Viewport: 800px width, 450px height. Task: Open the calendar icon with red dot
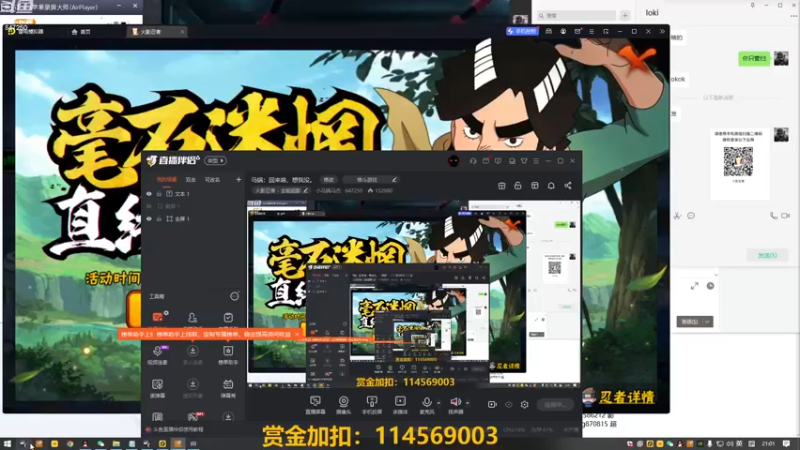pyautogui.click(x=486, y=161)
